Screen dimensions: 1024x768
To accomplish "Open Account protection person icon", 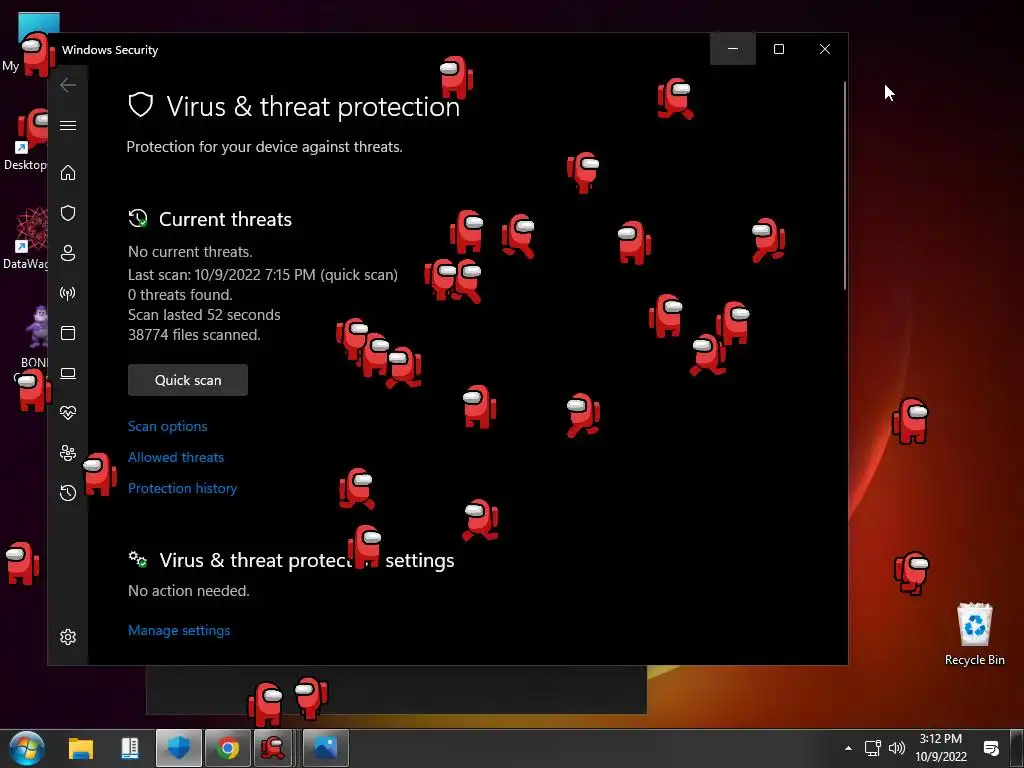I will [68, 253].
